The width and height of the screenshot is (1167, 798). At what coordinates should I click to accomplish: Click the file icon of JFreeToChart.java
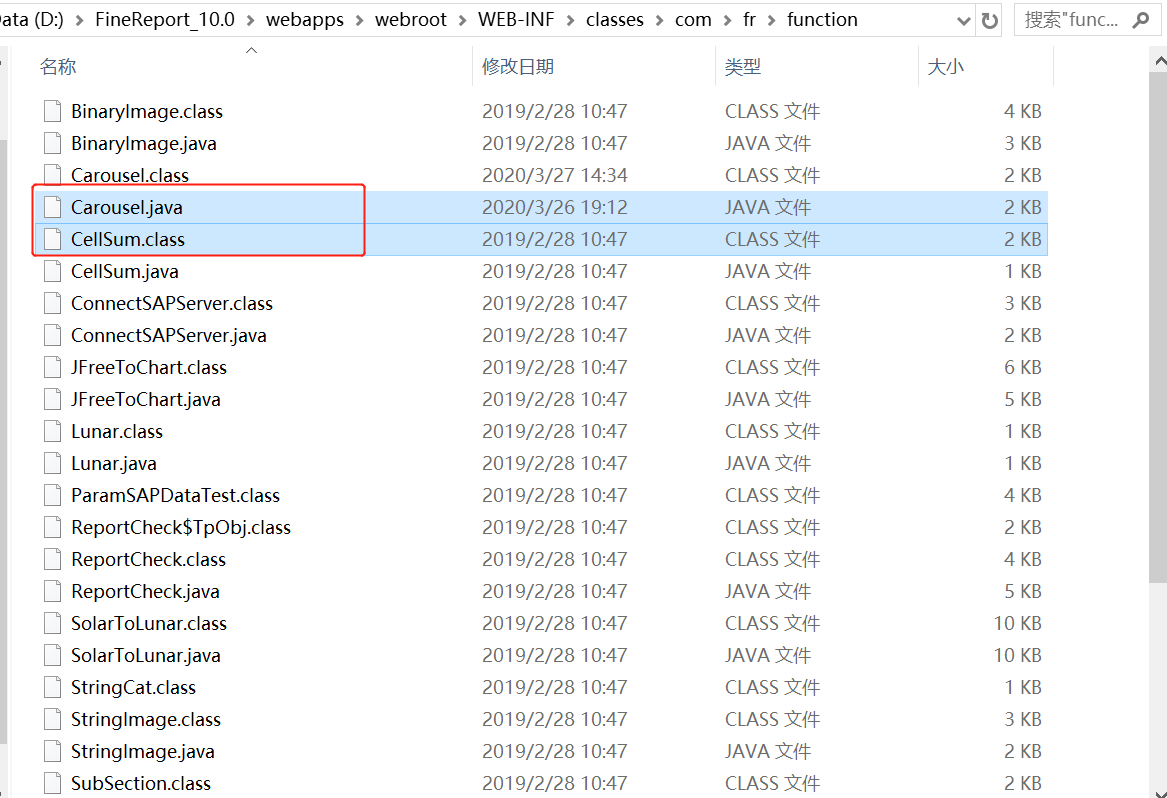point(52,399)
